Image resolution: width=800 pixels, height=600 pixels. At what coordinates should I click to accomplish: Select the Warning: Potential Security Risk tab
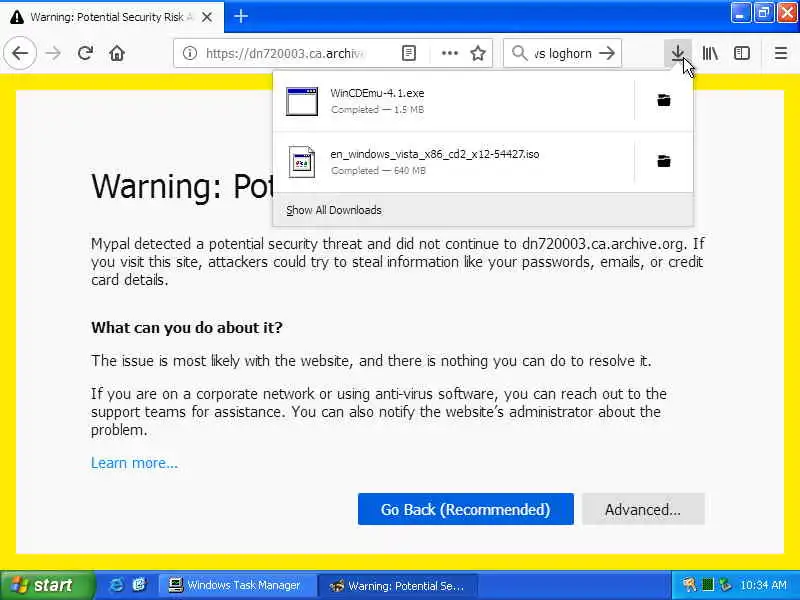coord(112,17)
